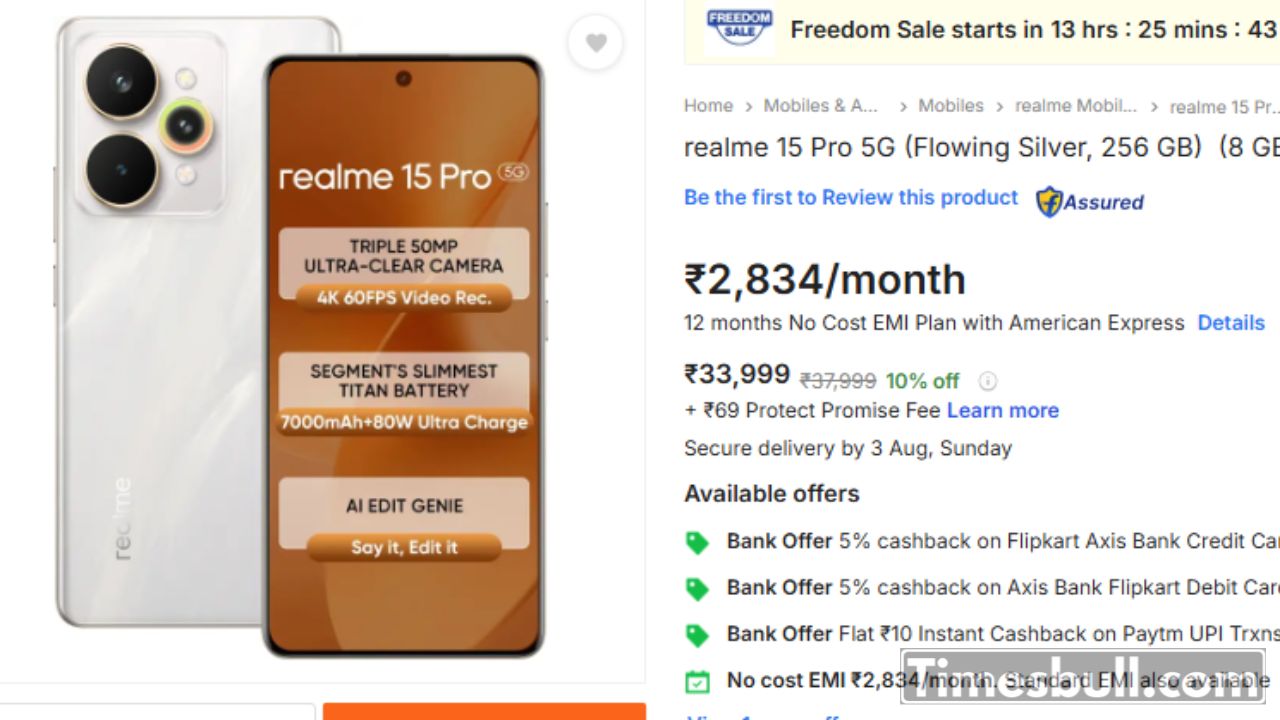This screenshot has width=1280, height=720.
Task: Click the ₹33,999 price
Action: pos(737,375)
